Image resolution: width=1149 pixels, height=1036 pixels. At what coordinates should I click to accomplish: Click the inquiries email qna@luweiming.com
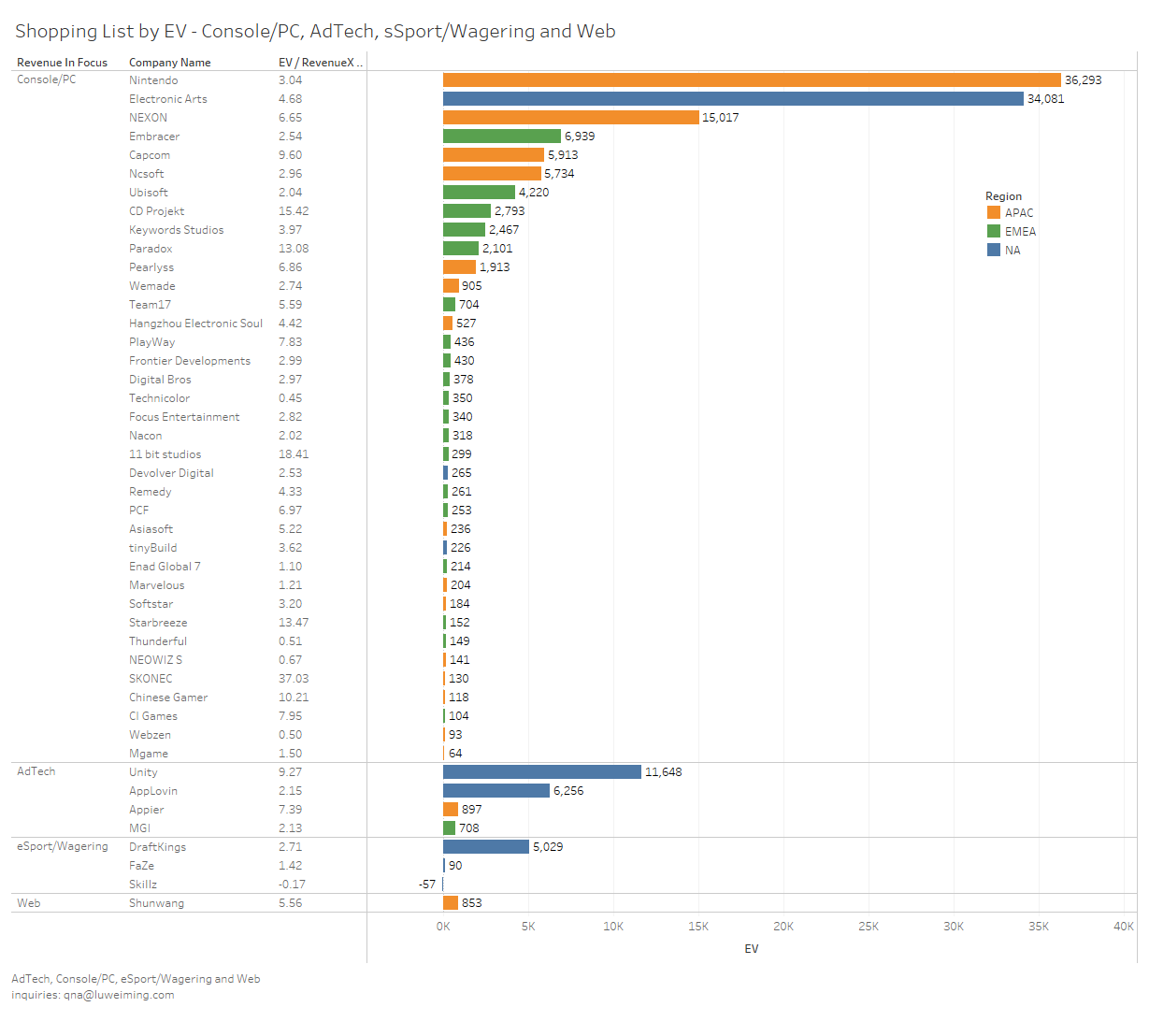[119, 995]
